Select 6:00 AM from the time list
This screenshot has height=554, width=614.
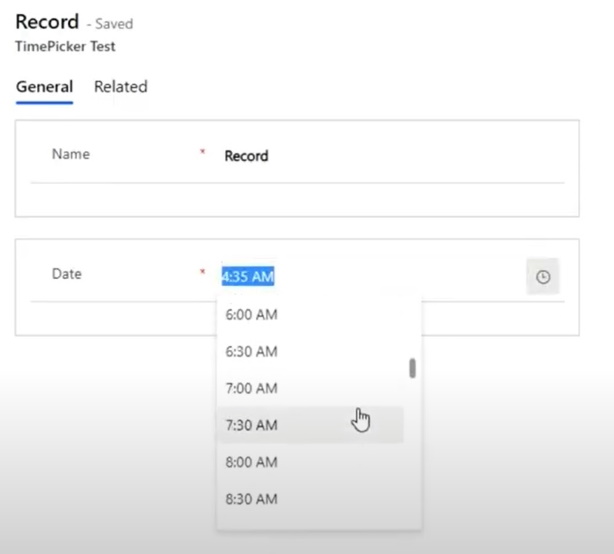[310, 314]
